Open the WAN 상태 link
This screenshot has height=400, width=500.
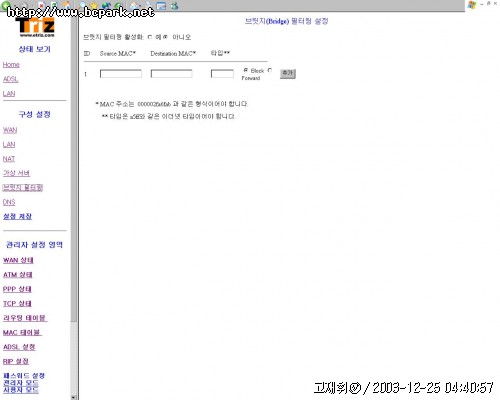(x=18, y=260)
